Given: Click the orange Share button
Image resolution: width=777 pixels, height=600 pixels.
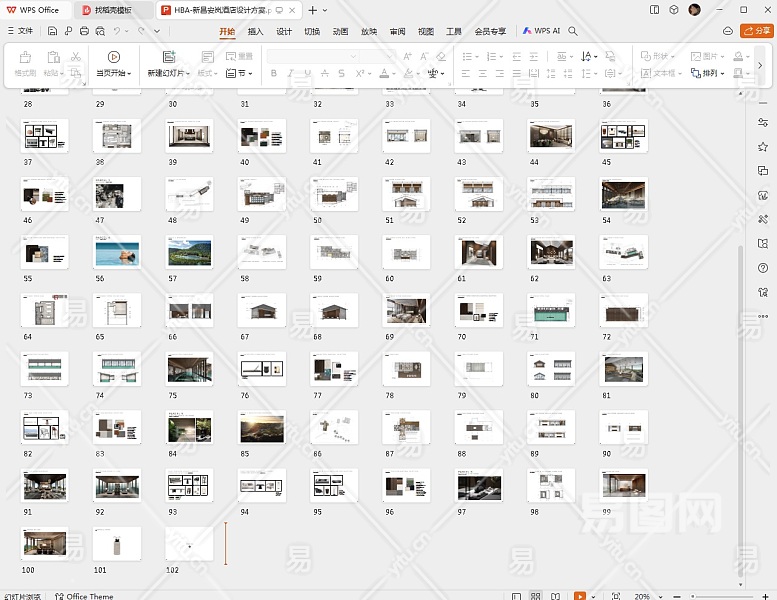Looking at the screenshot, I should tap(756, 31).
